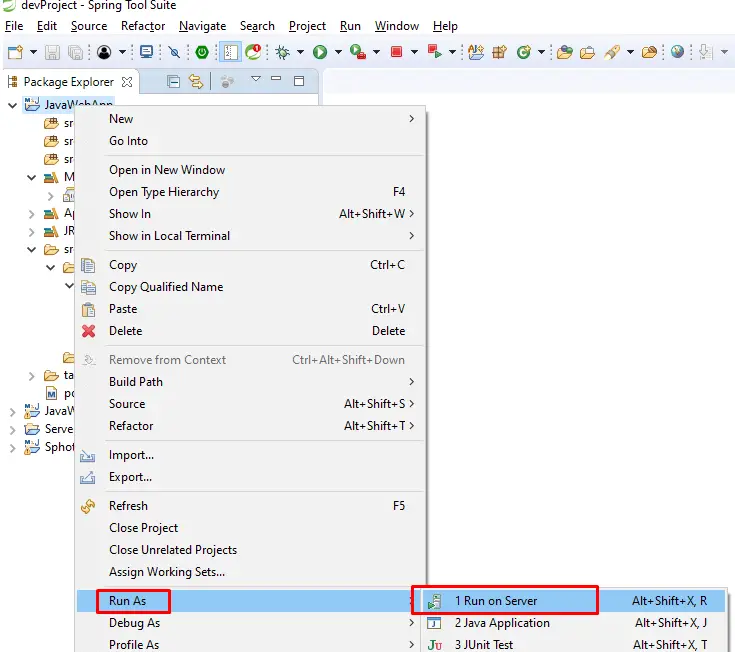This screenshot has height=652, width=735.
Task: Select Close Project
Action: click(251, 528)
